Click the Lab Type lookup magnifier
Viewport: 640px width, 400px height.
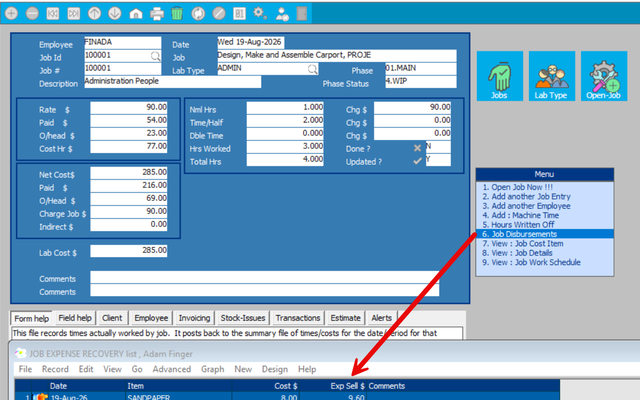click(x=312, y=69)
